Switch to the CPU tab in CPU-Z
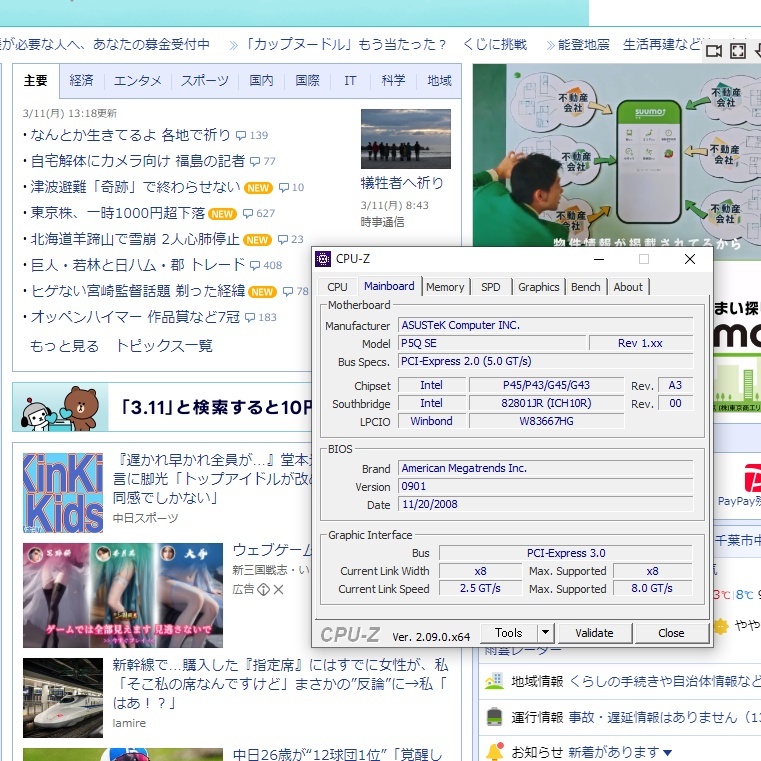This screenshot has height=761, width=761. click(337, 287)
